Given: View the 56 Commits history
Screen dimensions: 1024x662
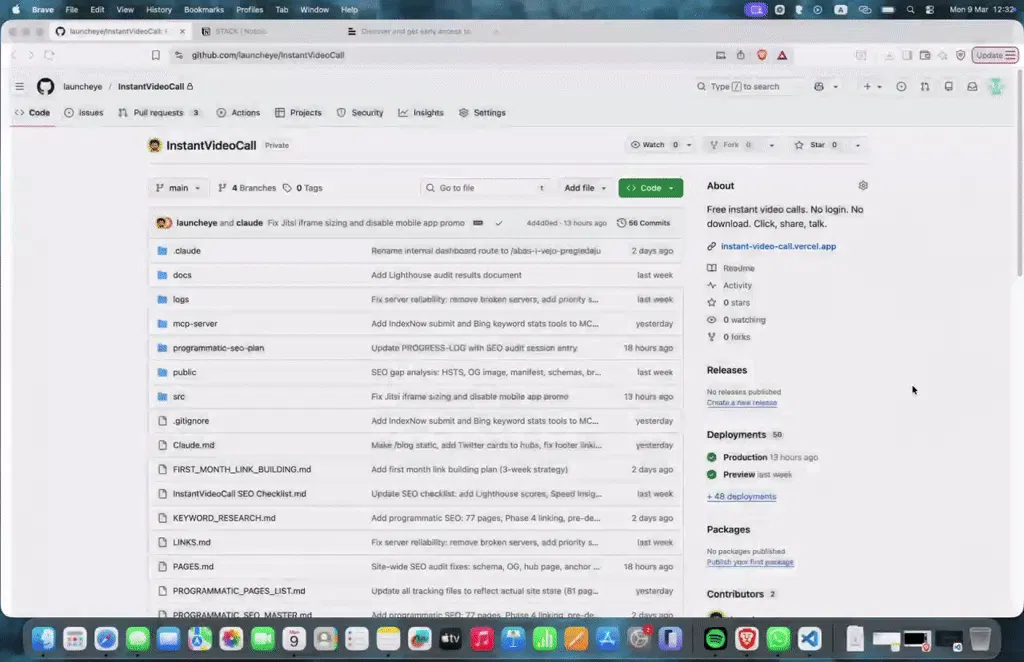Looking at the screenshot, I should coord(643,223).
